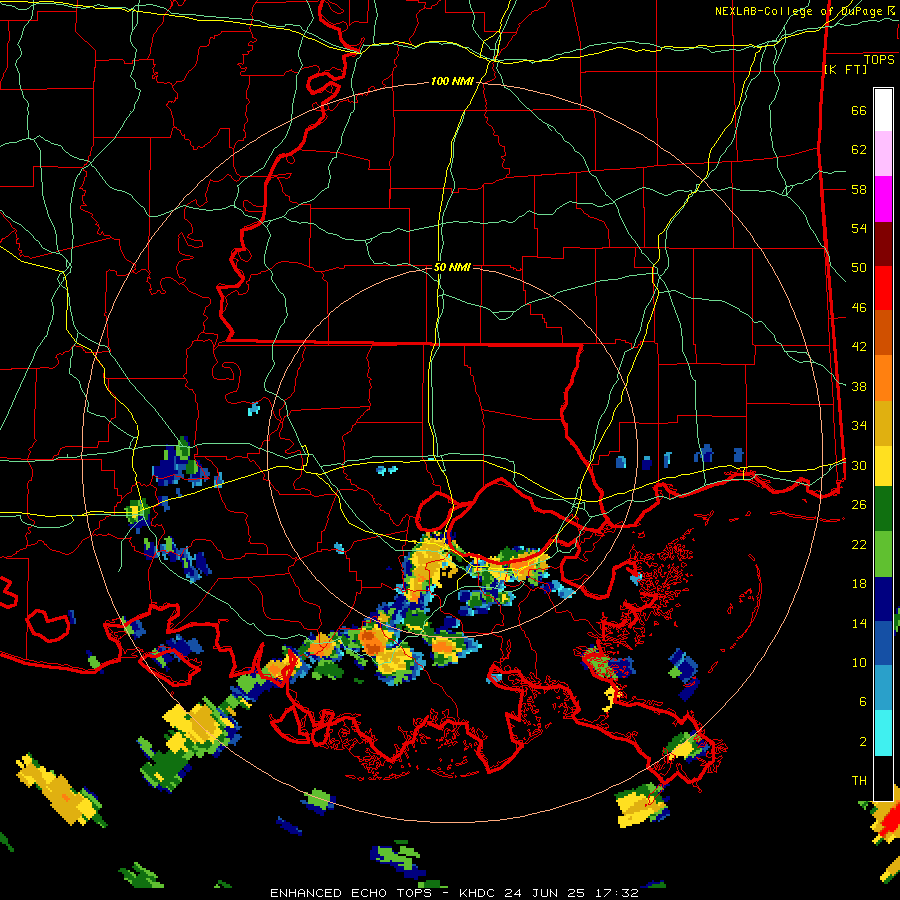Image resolution: width=900 pixels, height=900 pixels.
Task: Click the 58 scale label
Action: tap(859, 189)
